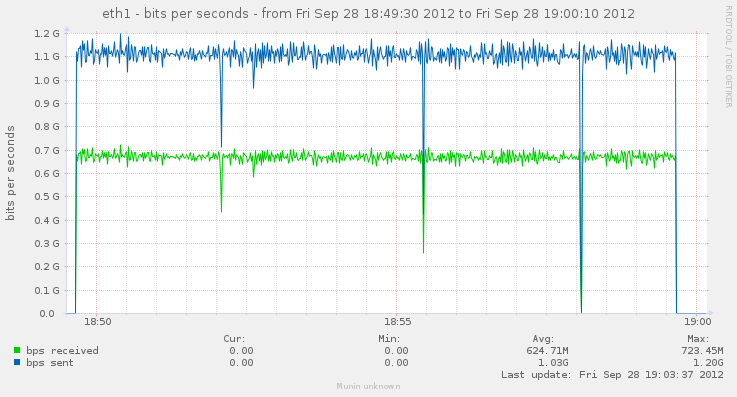Select the average value 1.03G
The height and width of the screenshot is (397, 737).
point(553,363)
